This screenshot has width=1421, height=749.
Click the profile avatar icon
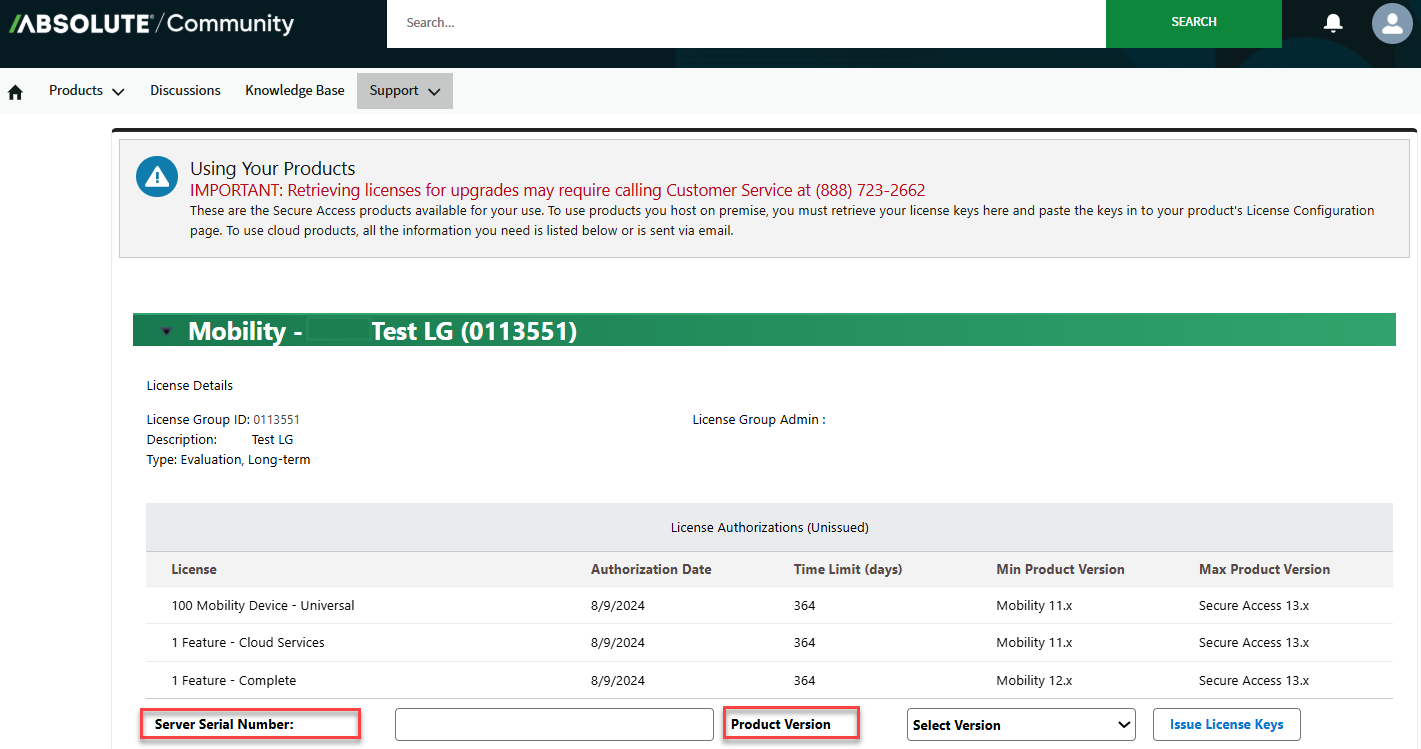pos(1392,23)
